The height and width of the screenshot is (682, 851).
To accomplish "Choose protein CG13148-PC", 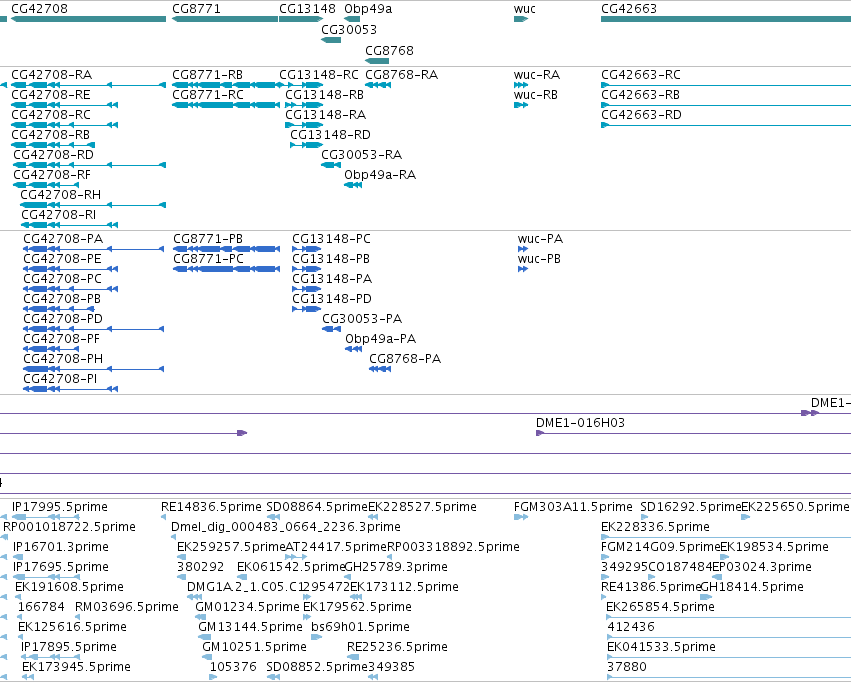I will click(x=331, y=239).
